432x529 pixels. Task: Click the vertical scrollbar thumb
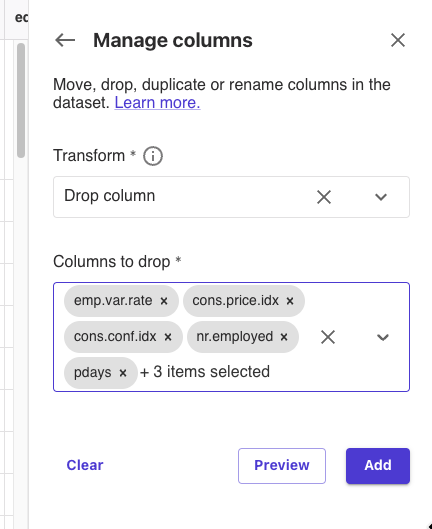tap(21, 100)
